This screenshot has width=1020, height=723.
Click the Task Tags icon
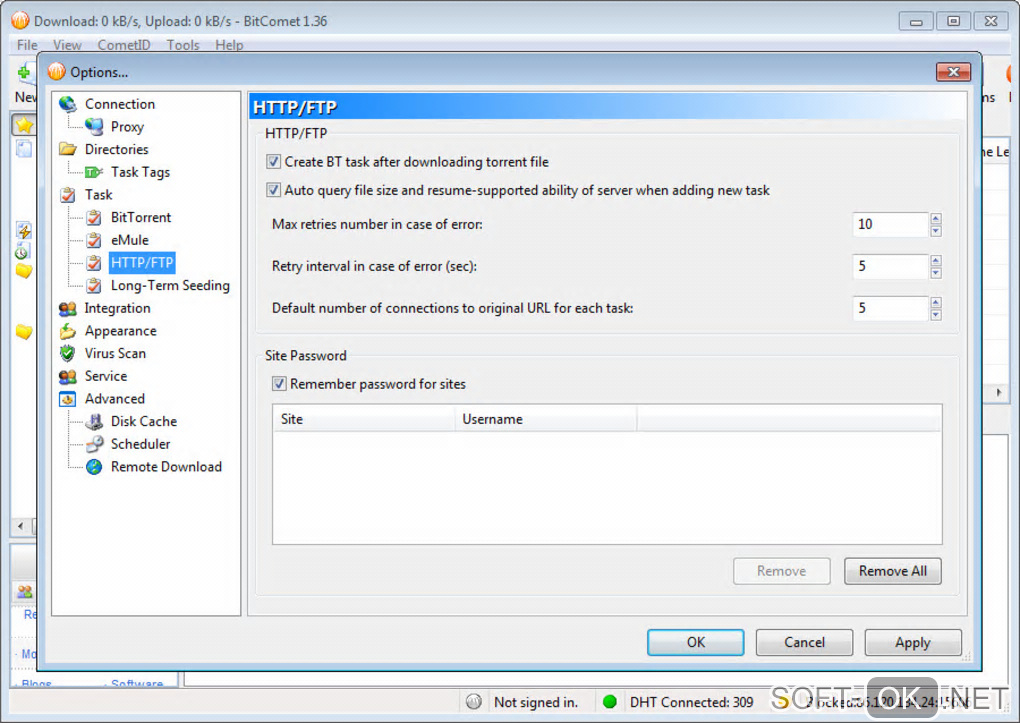tap(94, 172)
